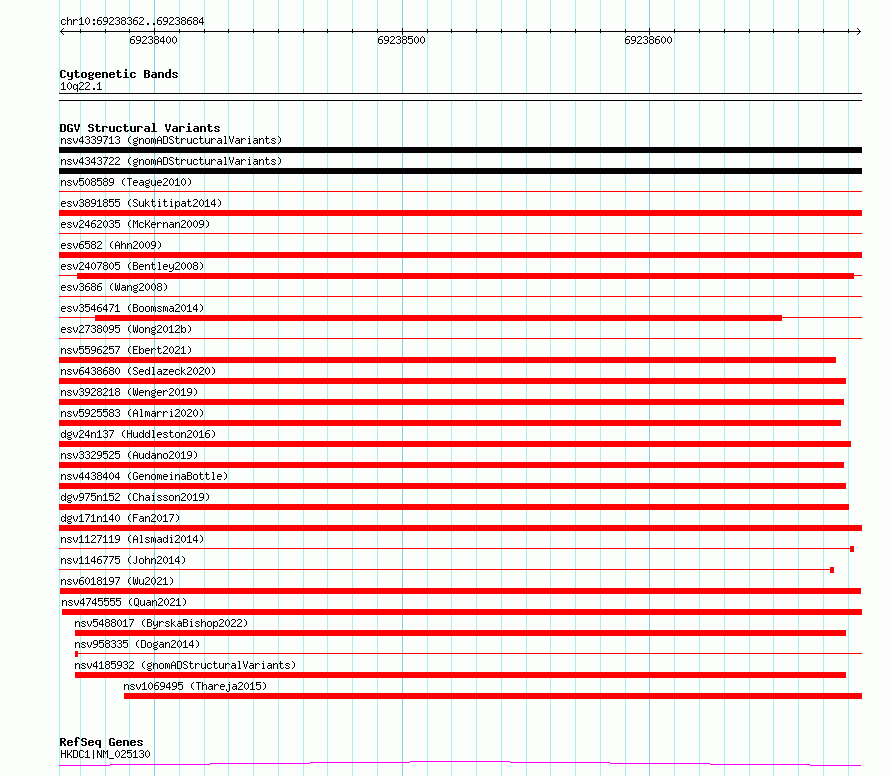Click the black bar under nsv4339713
The image size is (890, 776).
pos(460,150)
